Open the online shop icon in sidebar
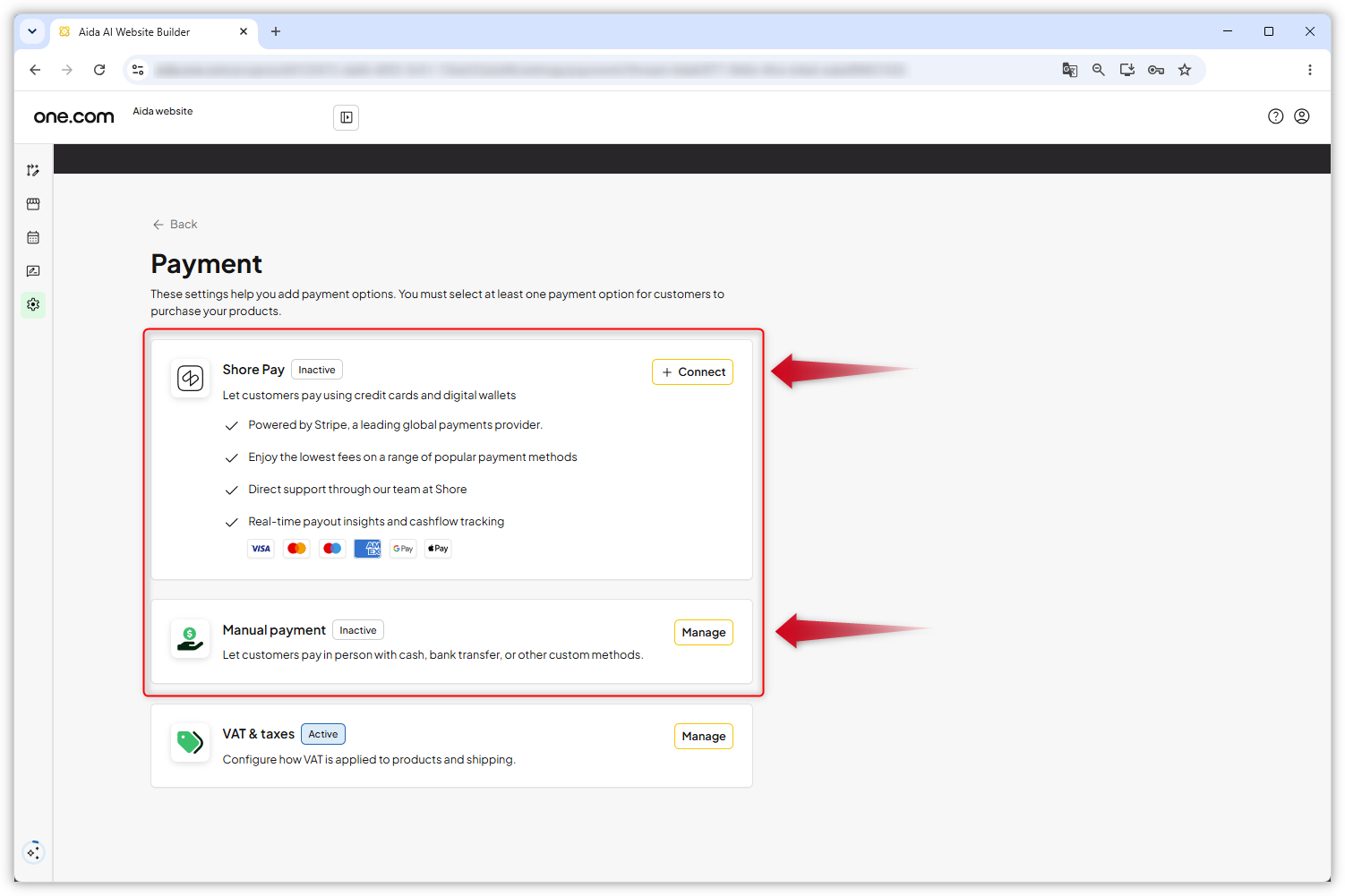The width and height of the screenshot is (1345, 896). coord(33,204)
